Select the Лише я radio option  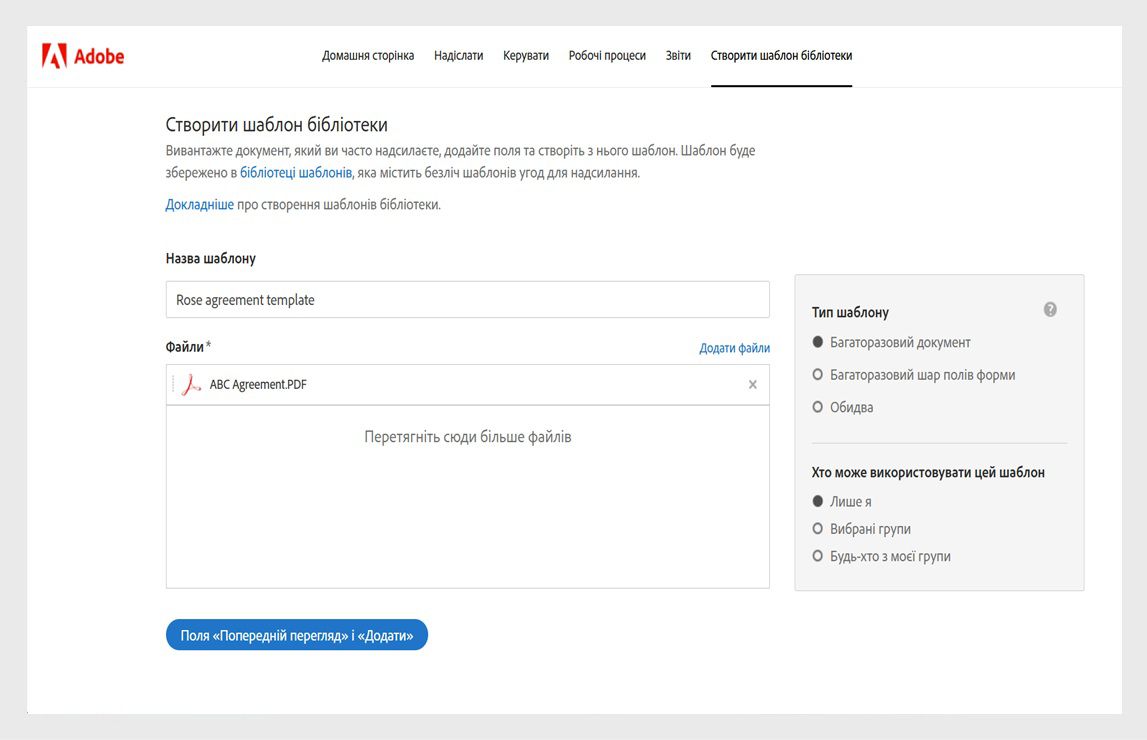818,501
